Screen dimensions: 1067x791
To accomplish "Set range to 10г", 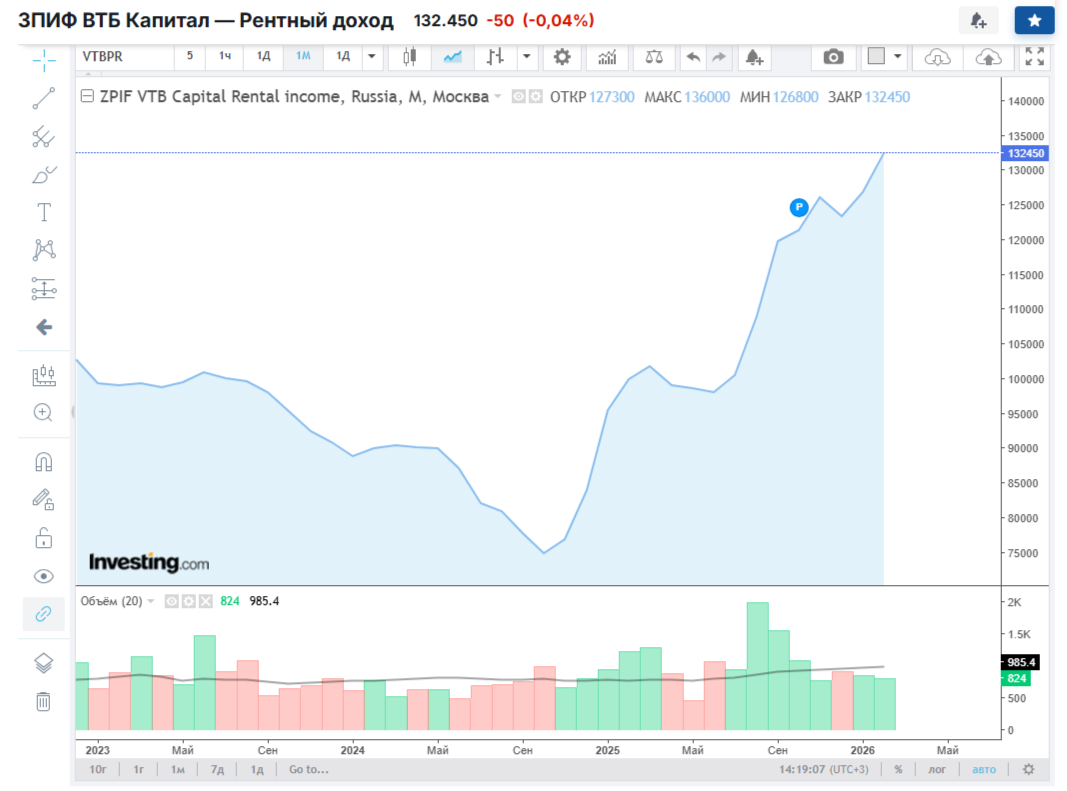I will pyautogui.click(x=98, y=770).
